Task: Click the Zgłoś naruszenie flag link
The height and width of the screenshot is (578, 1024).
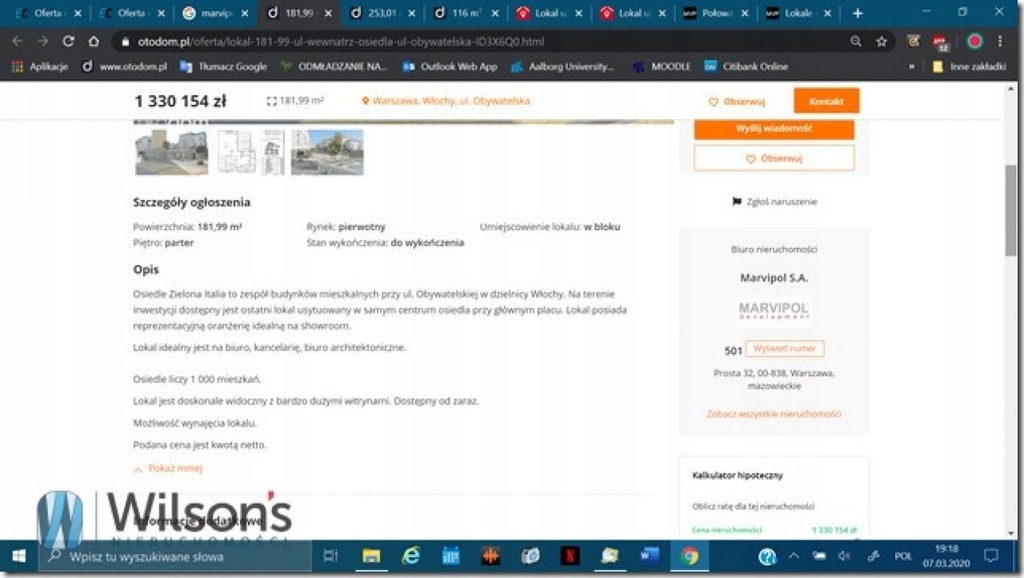Action: tap(775, 202)
